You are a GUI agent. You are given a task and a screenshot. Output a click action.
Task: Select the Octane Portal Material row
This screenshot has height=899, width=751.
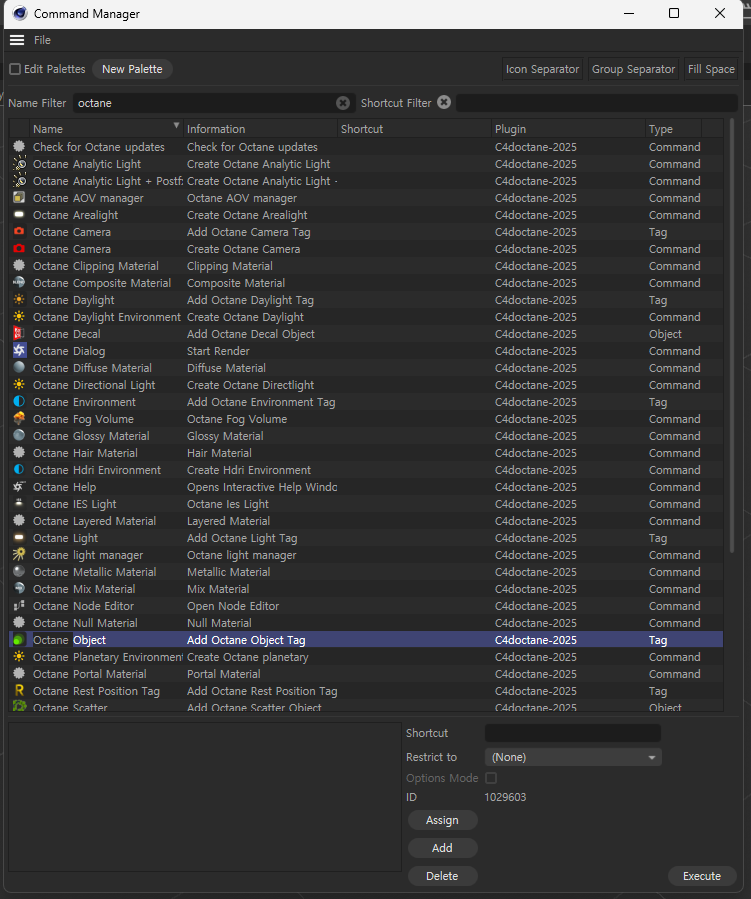tap(366, 674)
